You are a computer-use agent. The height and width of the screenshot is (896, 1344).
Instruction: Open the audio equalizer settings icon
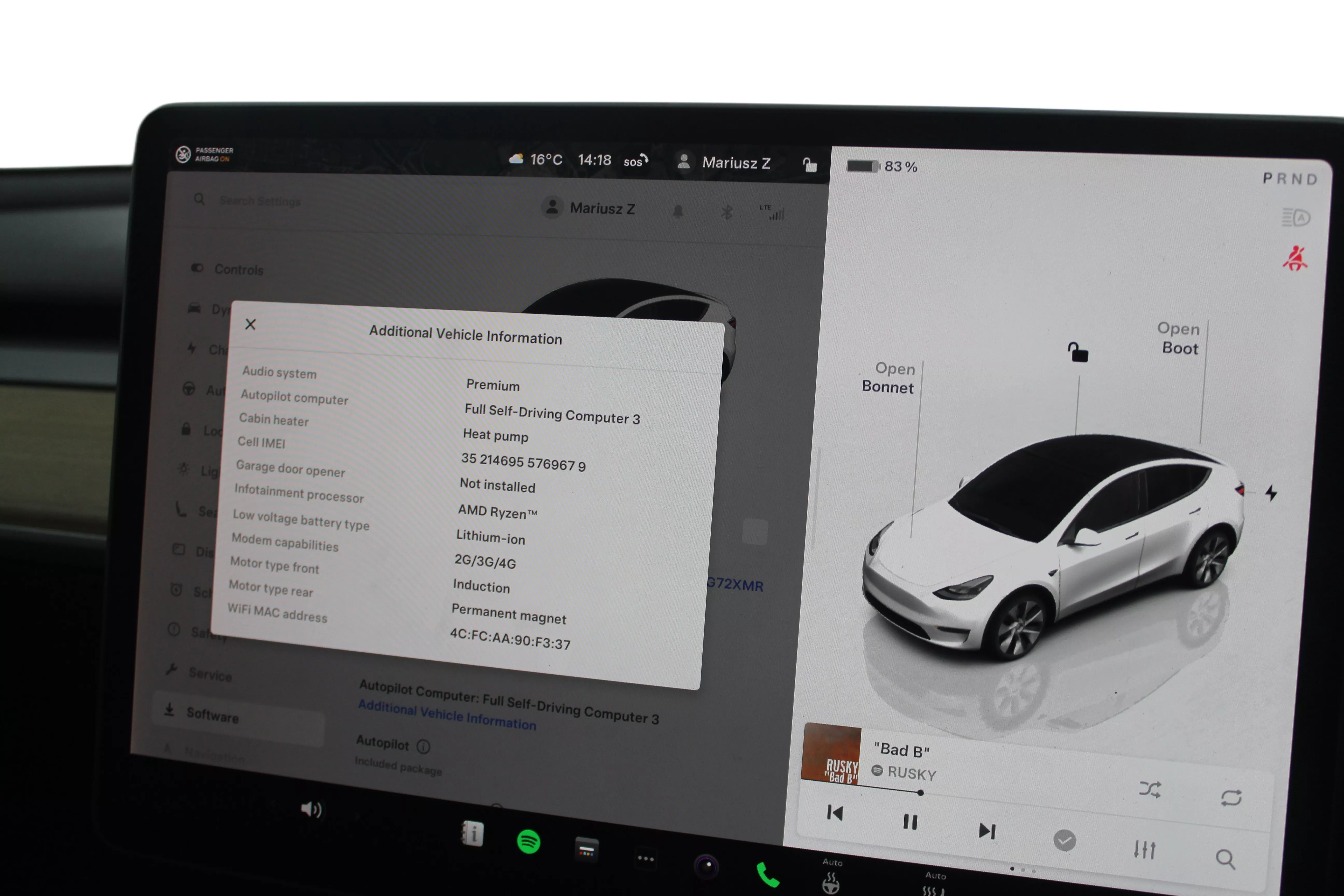pos(1144,849)
